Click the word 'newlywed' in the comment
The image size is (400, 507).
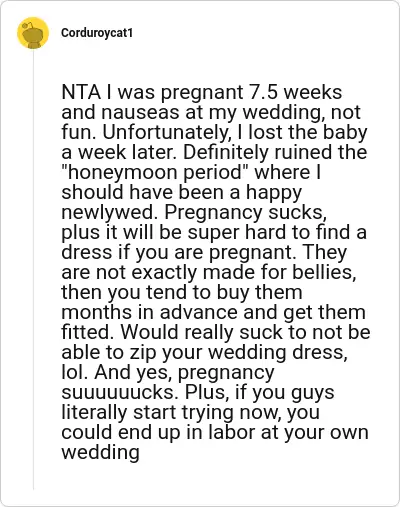tap(109, 213)
